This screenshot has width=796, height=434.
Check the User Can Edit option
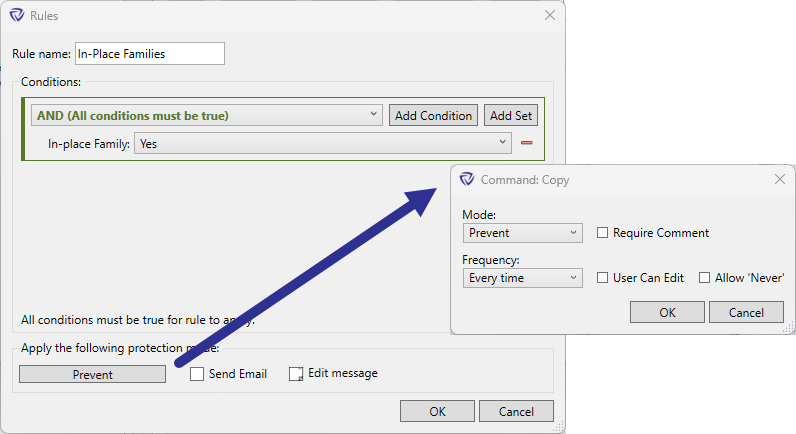pyautogui.click(x=602, y=278)
